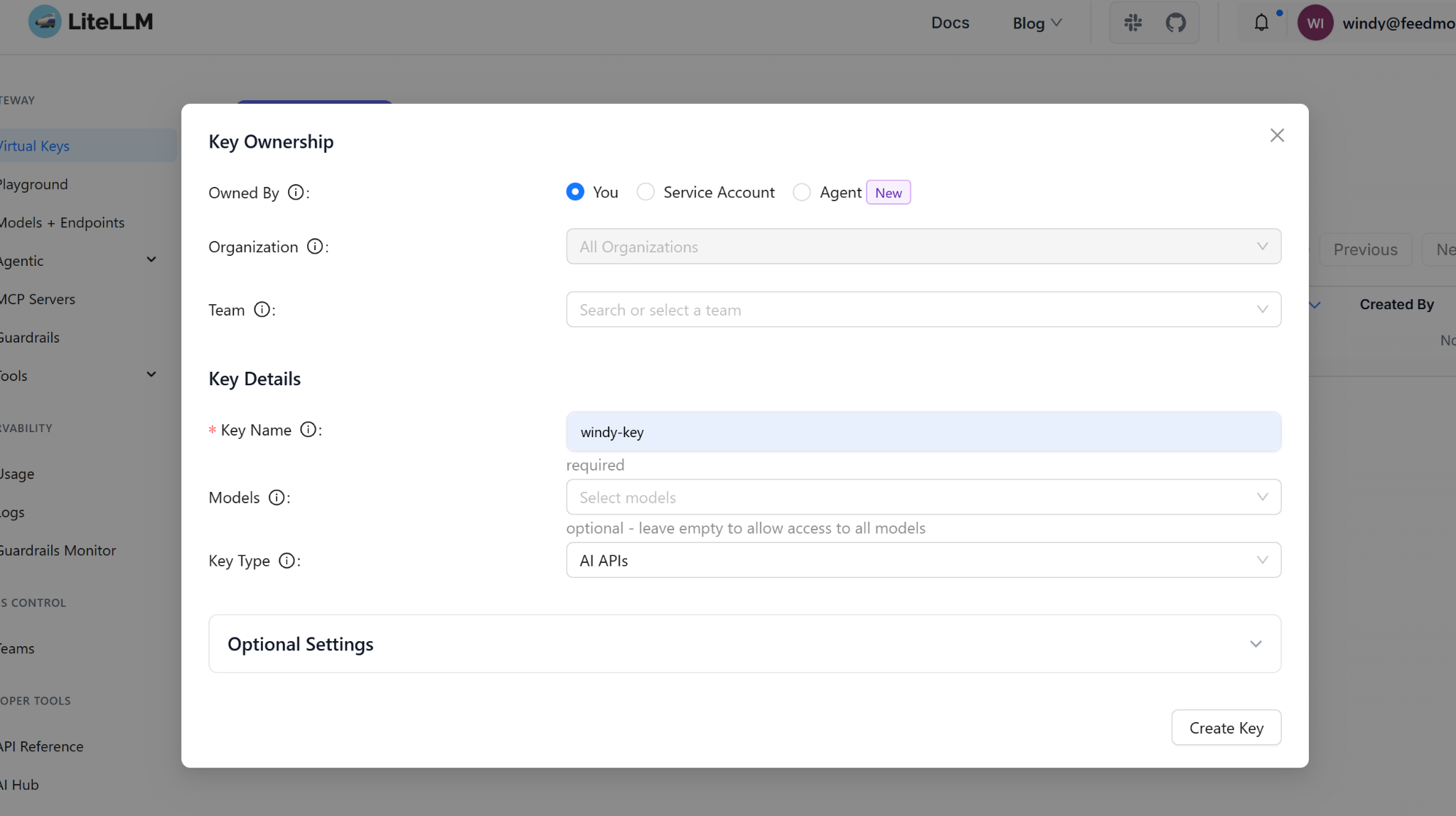Close the key creation dialog
The image size is (1456, 816).
1277,135
